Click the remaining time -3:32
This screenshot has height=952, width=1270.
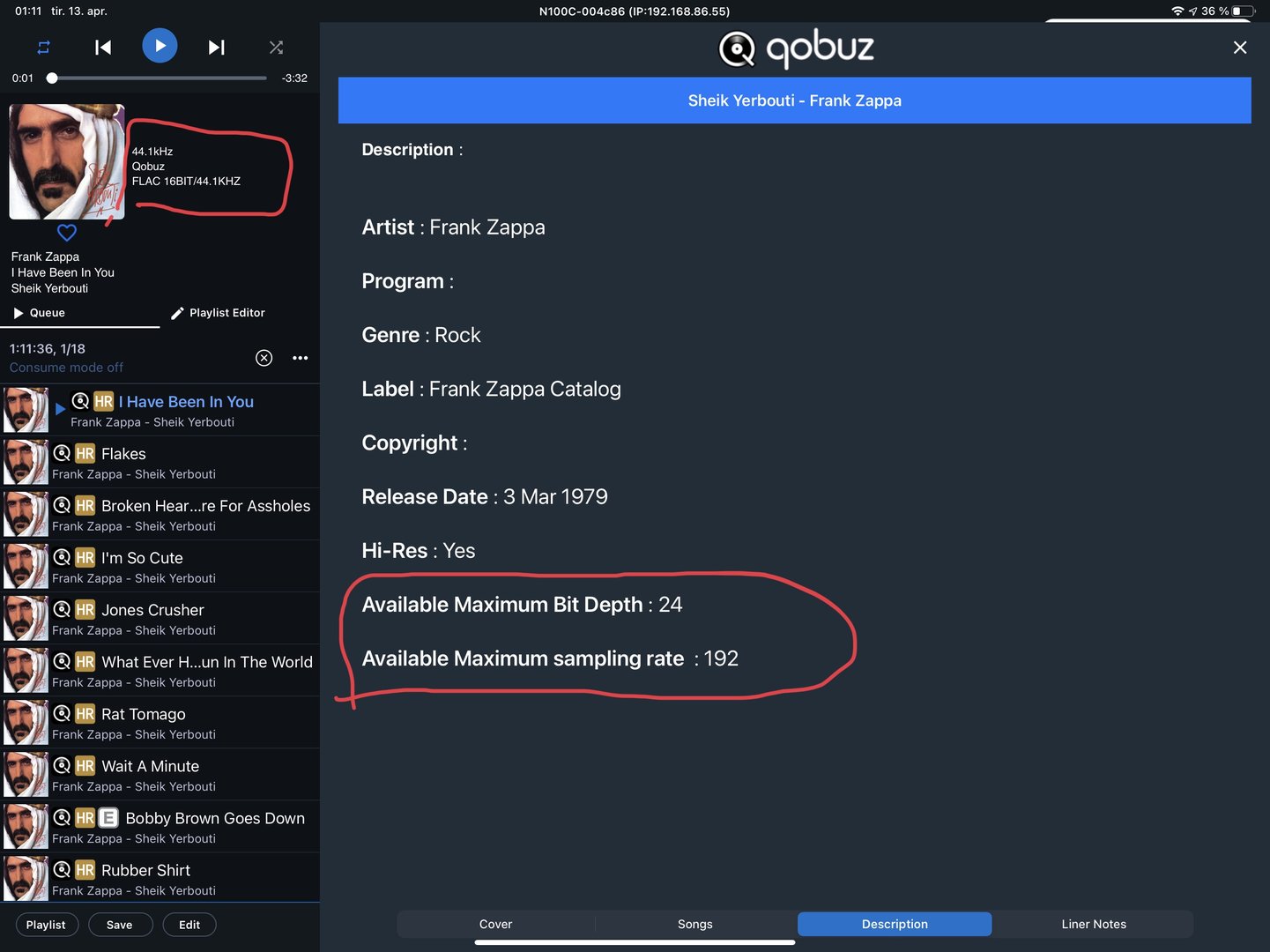point(294,78)
